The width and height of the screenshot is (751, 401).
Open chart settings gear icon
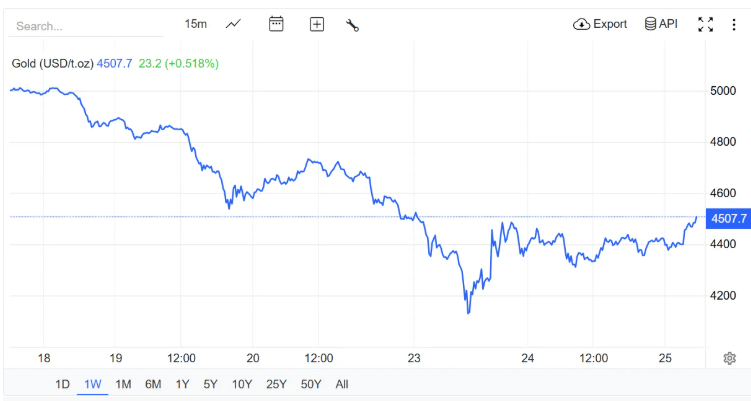click(730, 358)
